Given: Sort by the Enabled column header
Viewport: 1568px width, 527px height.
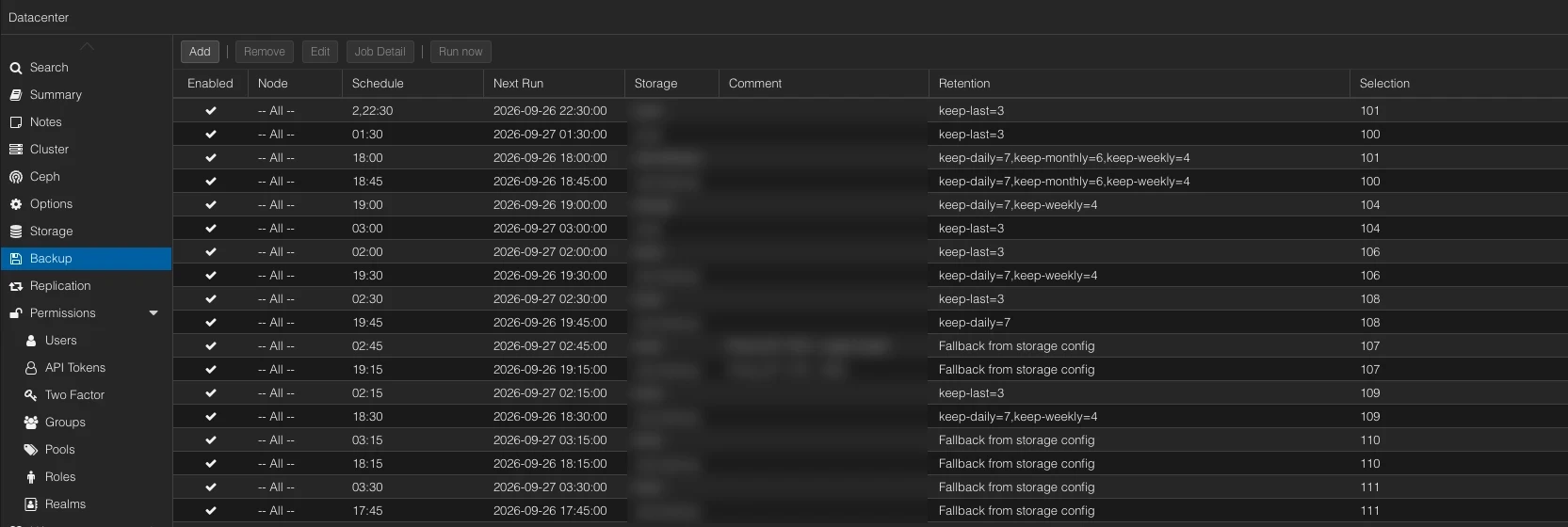Looking at the screenshot, I should coord(211,84).
